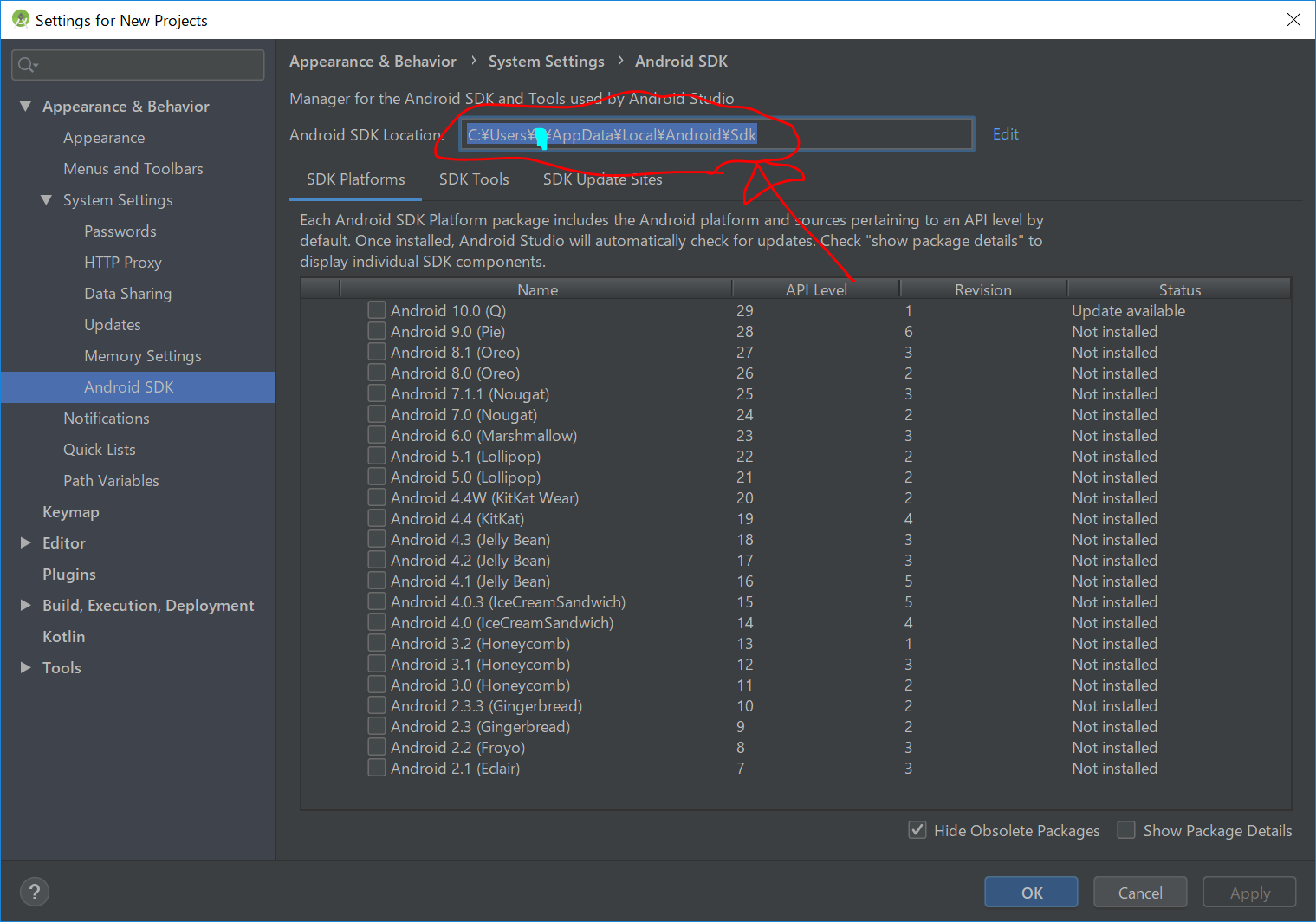Open Kotlin settings

[x=63, y=637]
